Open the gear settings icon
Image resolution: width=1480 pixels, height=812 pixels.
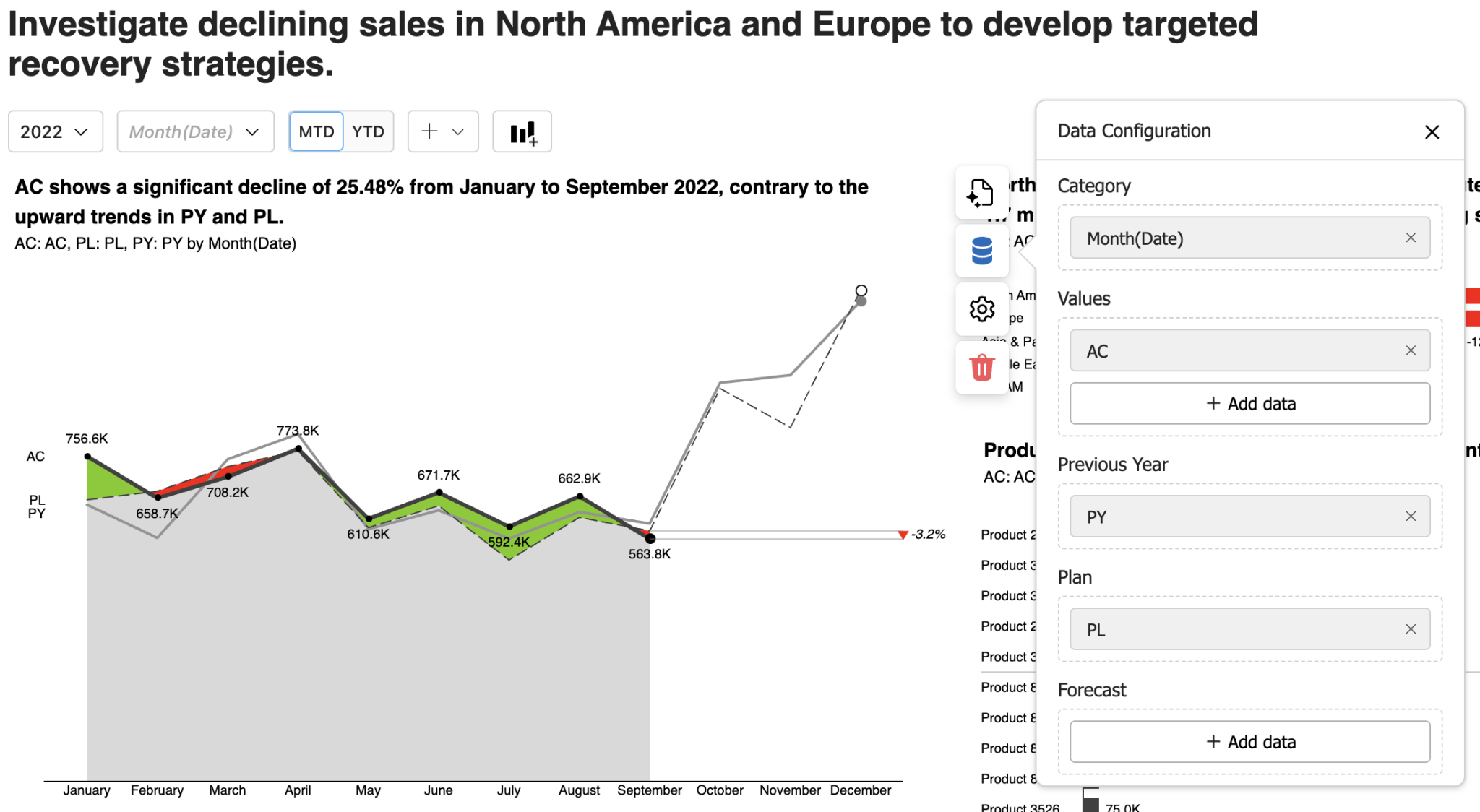click(x=981, y=309)
